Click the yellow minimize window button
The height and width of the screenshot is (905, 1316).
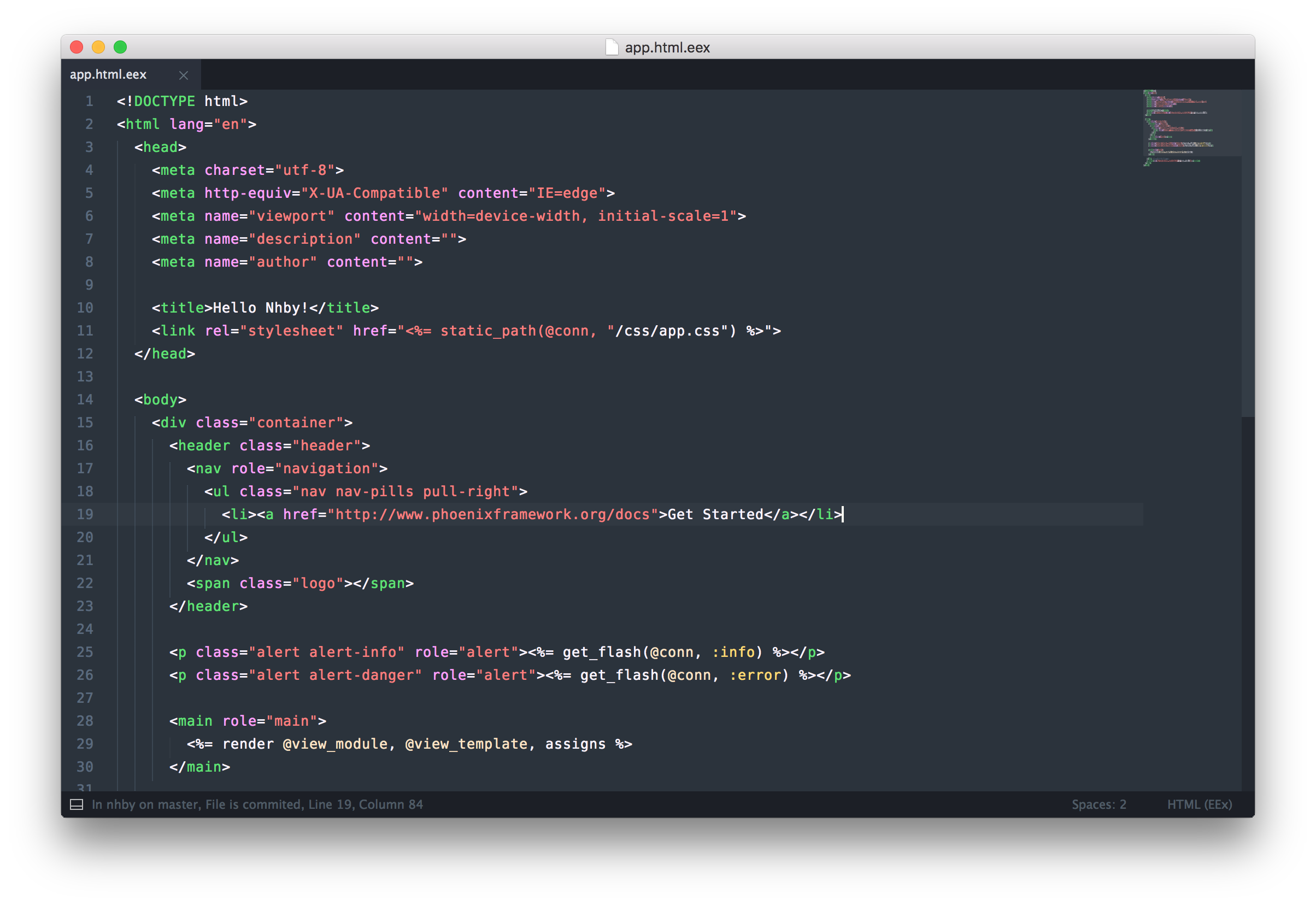pos(99,47)
